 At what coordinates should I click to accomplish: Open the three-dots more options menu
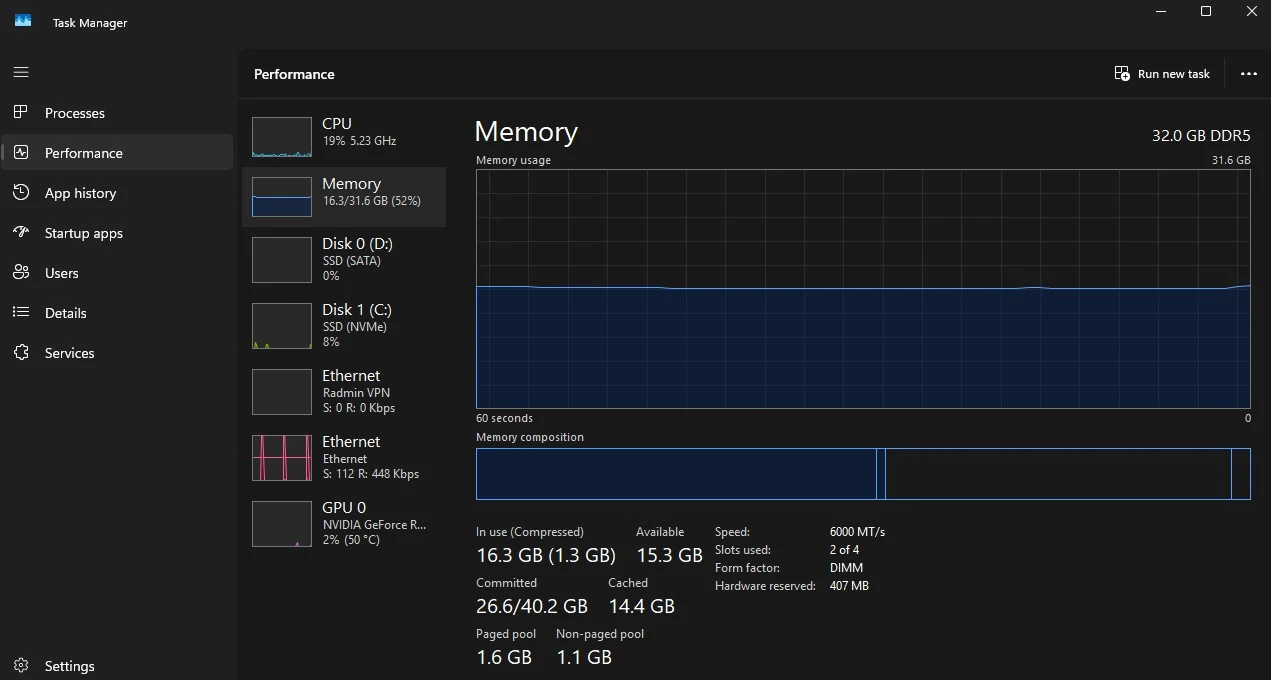point(1248,74)
